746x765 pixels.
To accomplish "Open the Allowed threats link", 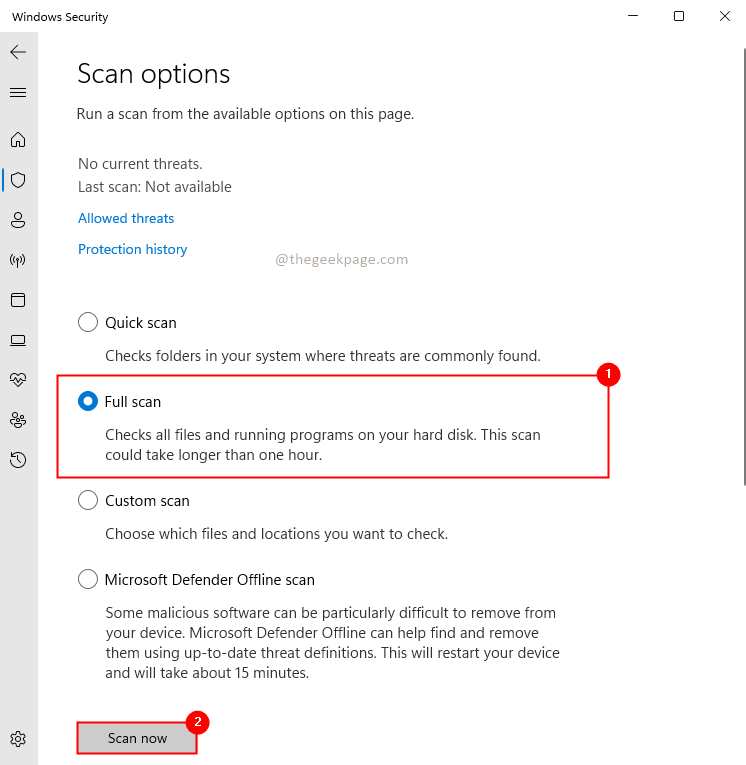I will click(126, 218).
